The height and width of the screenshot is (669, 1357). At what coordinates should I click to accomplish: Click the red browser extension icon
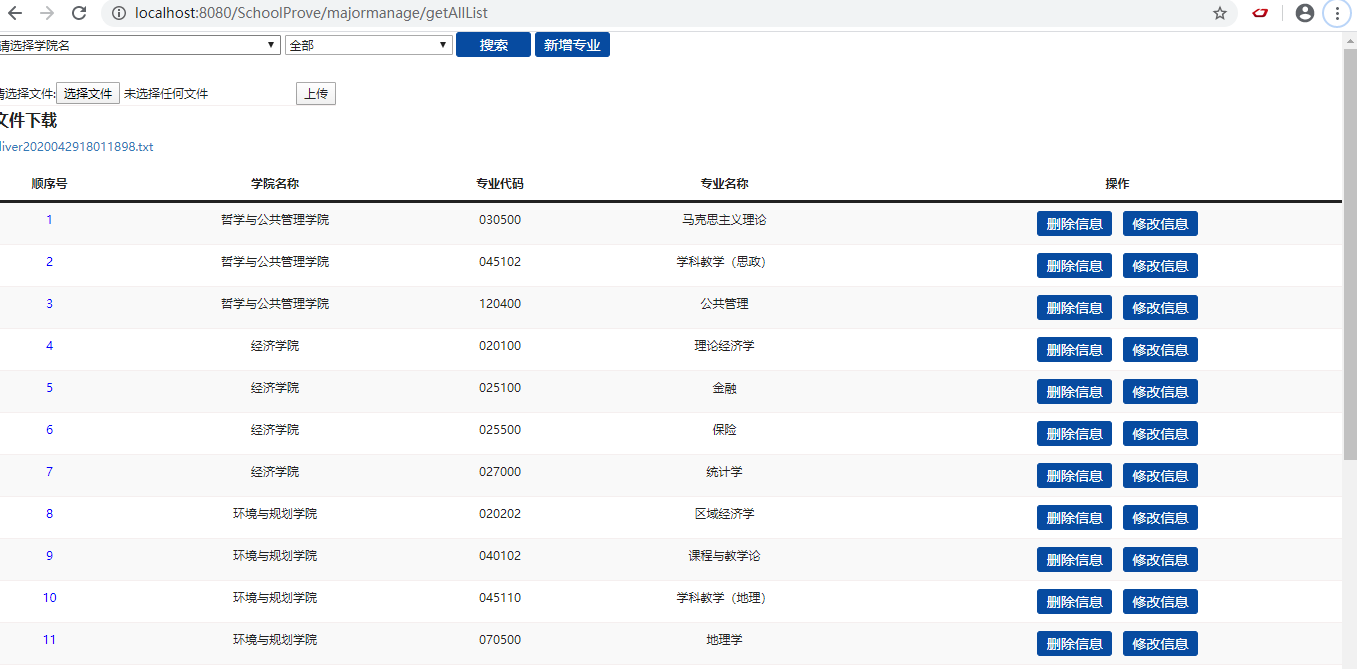pos(1261,14)
